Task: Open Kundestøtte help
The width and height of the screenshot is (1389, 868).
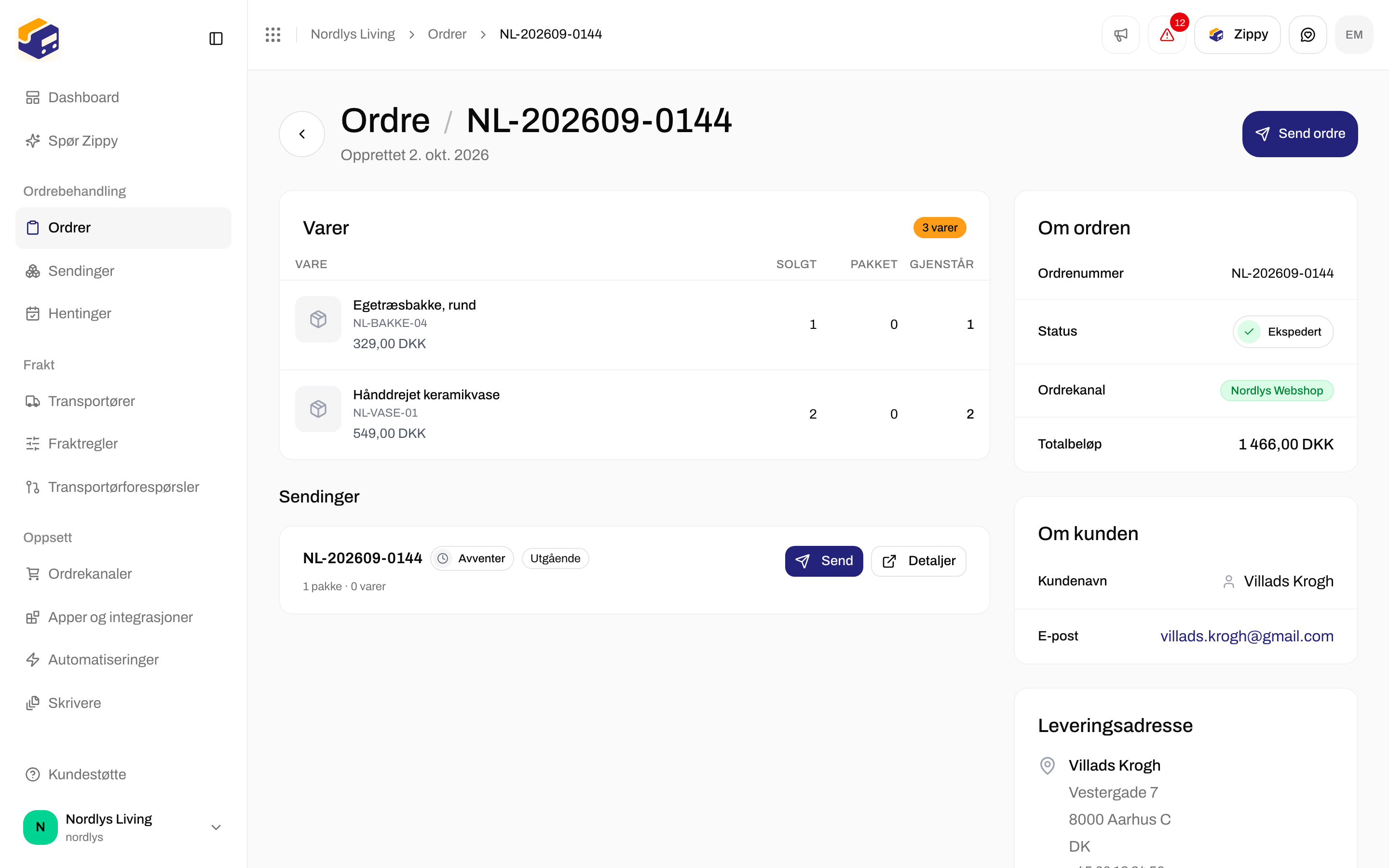Action: click(123, 774)
